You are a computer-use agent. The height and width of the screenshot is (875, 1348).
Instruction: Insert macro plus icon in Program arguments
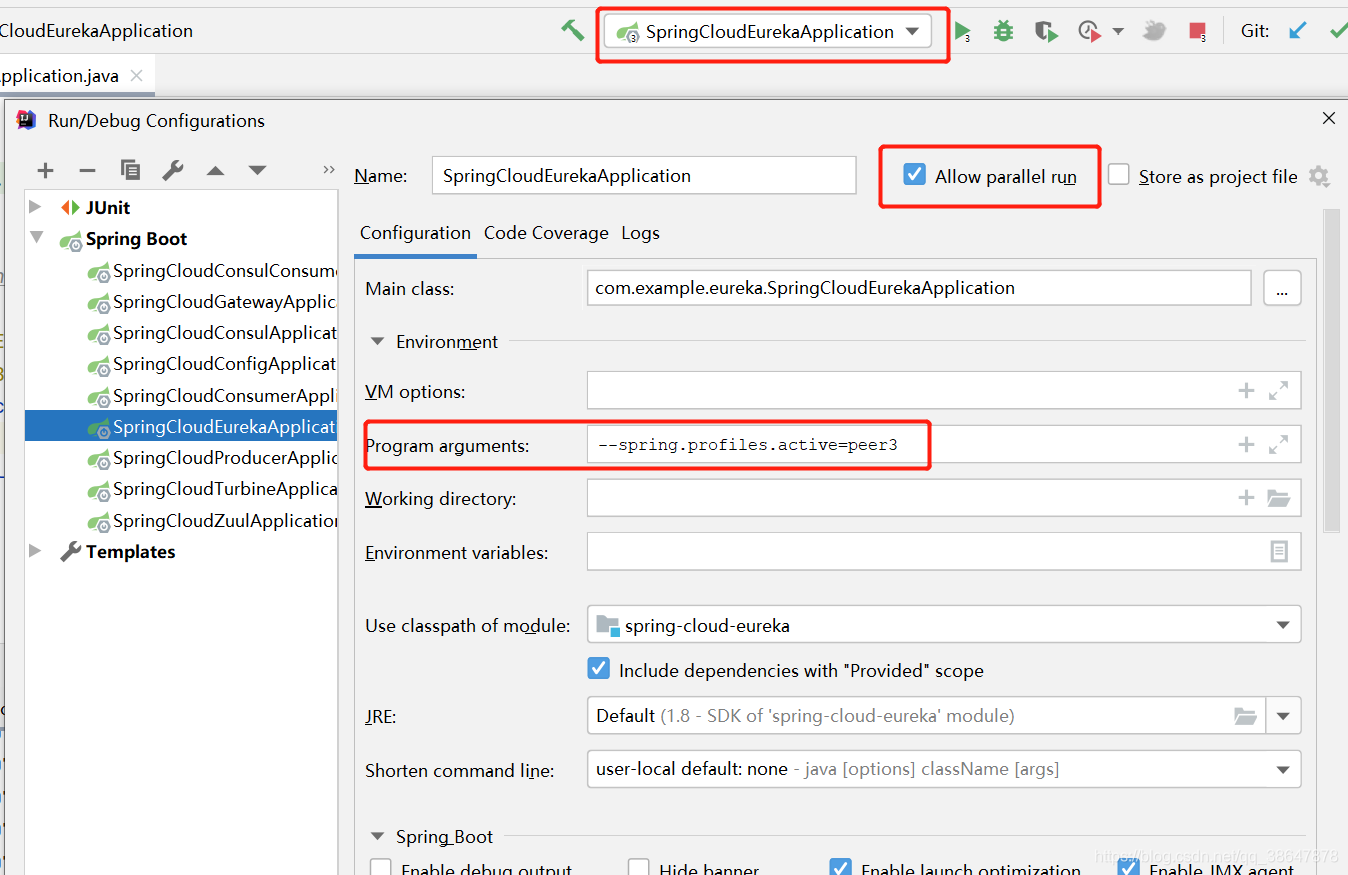coord(1246,445)
